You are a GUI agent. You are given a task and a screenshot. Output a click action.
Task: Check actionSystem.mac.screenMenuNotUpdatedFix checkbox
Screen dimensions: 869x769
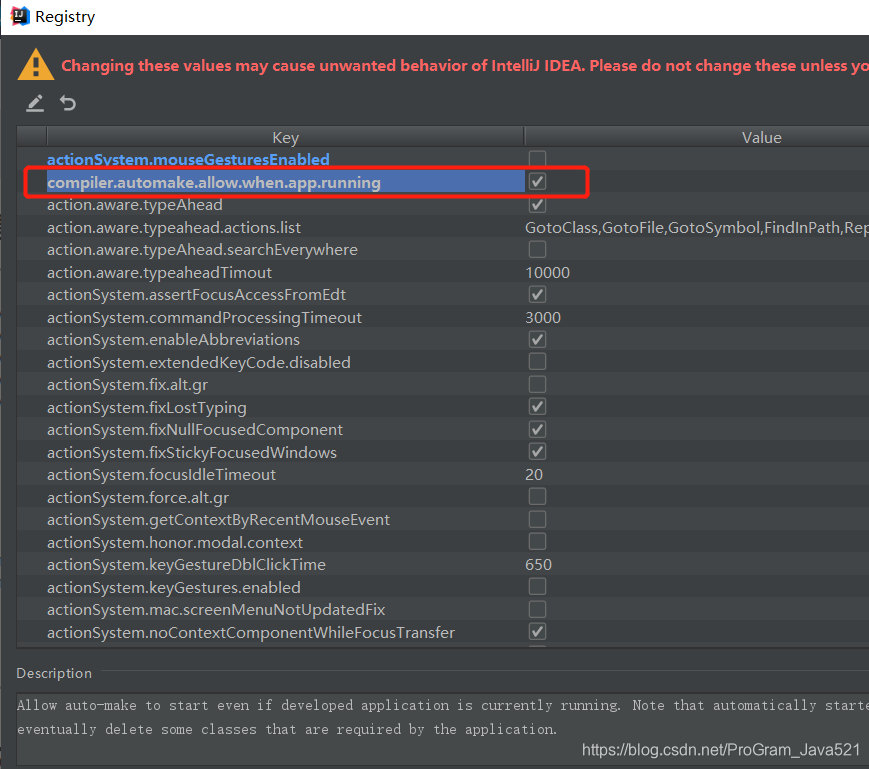coord(537,609)
